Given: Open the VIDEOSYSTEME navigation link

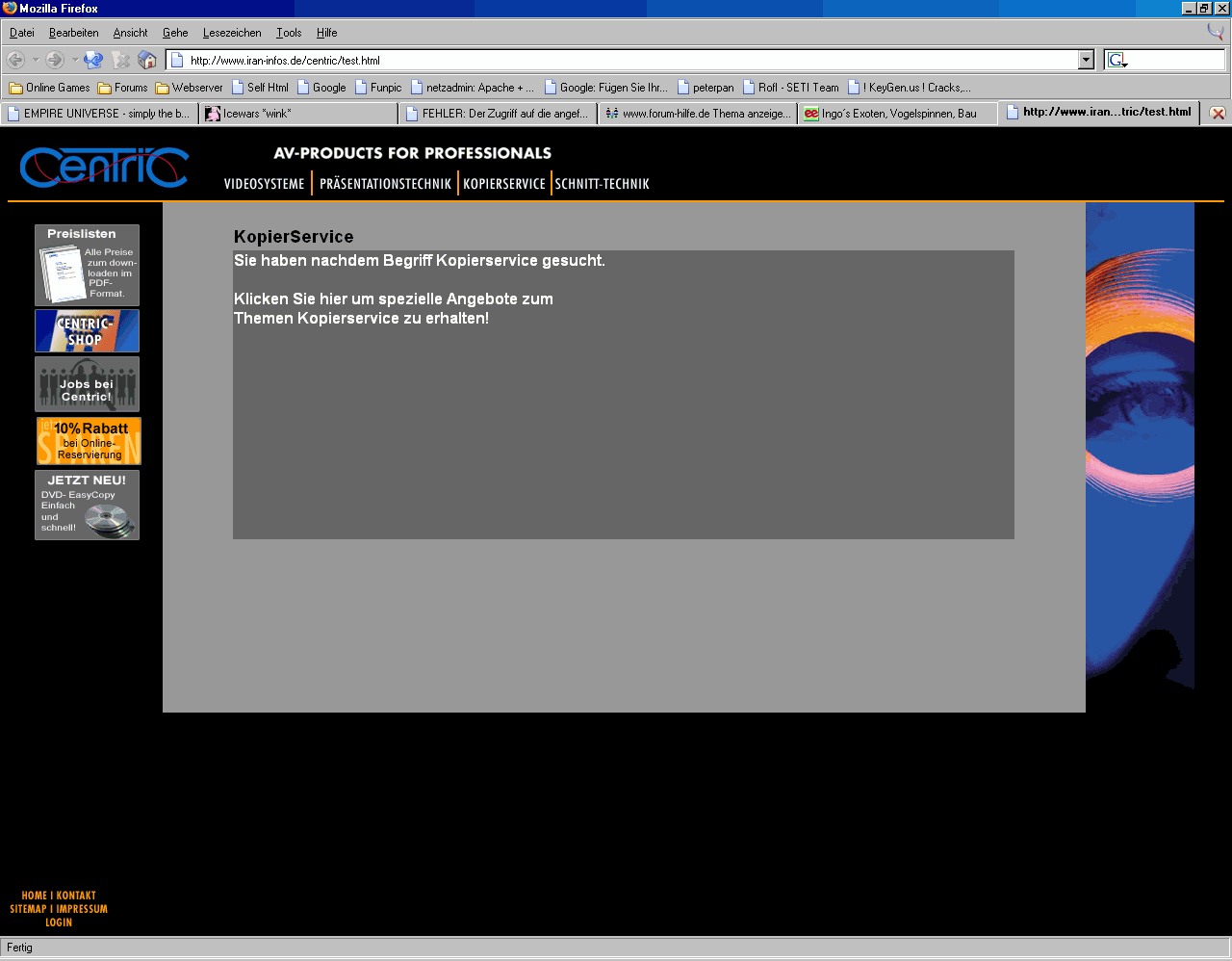Looking at the screenshot, I should tap(264, 184).
